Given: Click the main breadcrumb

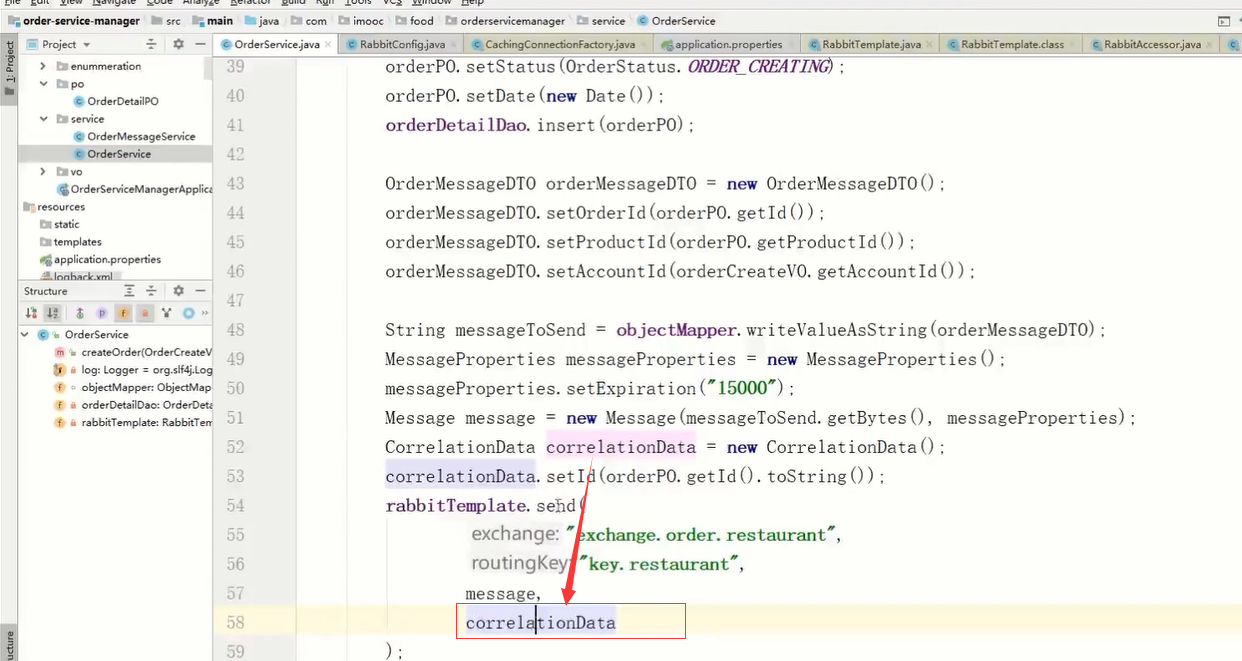Looking at the screenshot, I should pos(212,20).
